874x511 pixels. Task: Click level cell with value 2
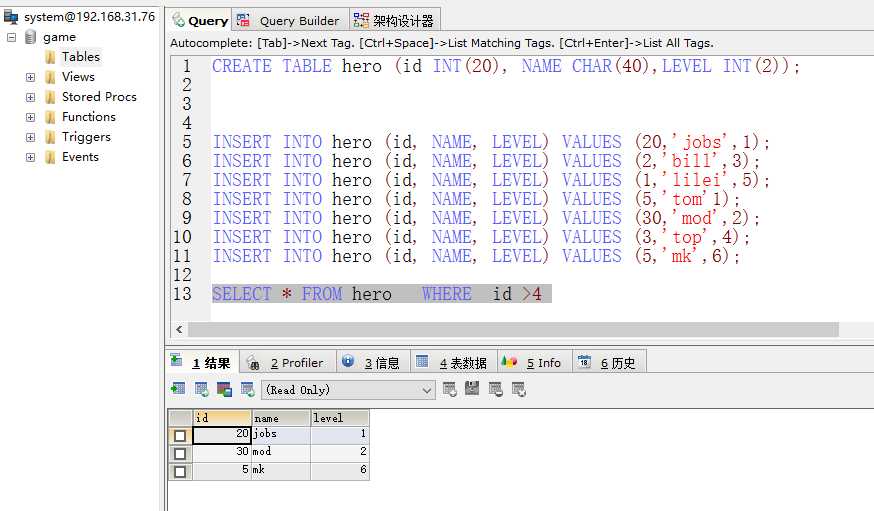(339, 452)
